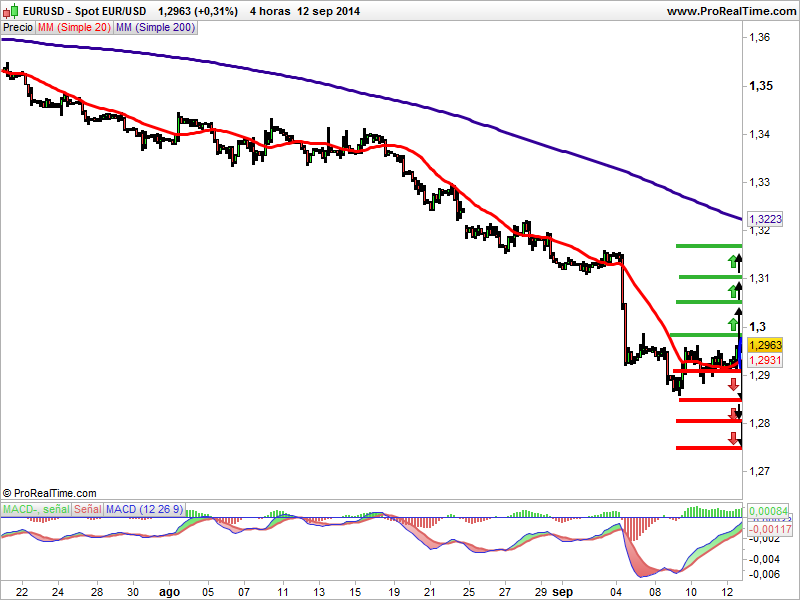
Task: Click the ProRealTime.com copyright text
Action: tap(49, 493)
